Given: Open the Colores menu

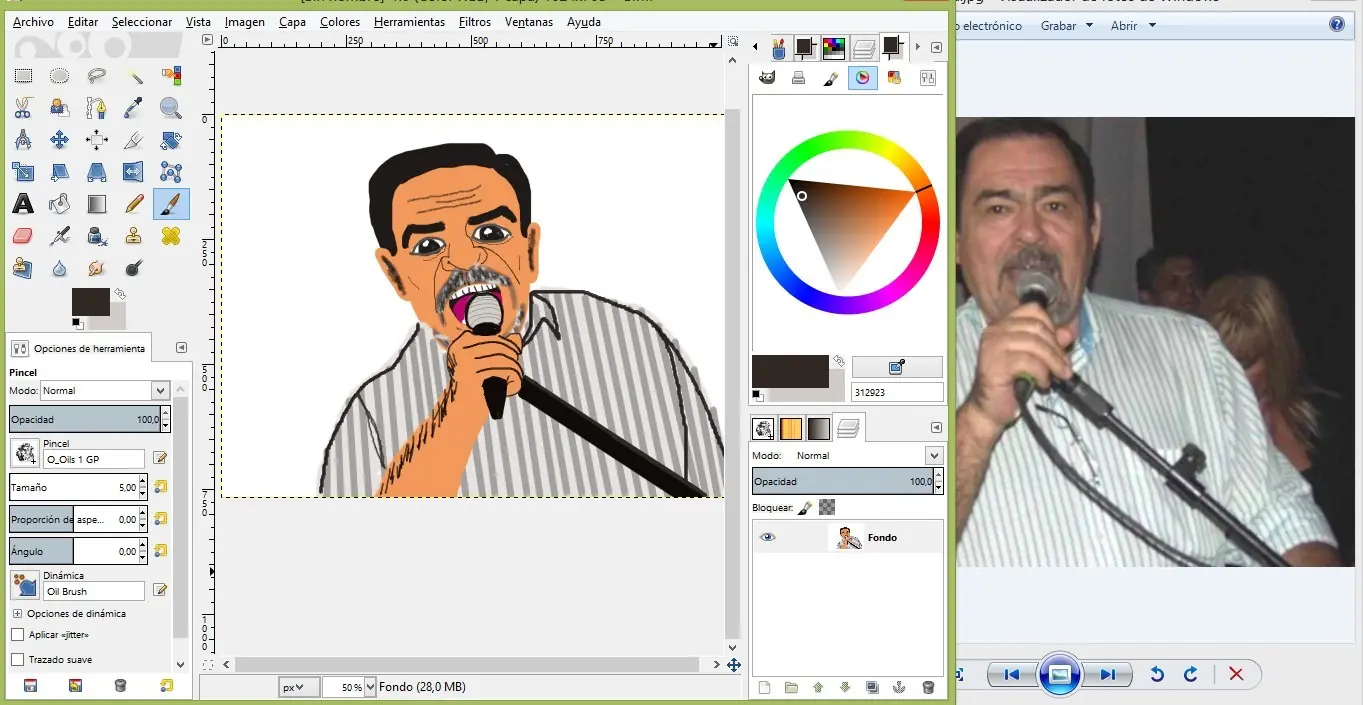Looking at the screenshot, I should click(x=340, y=22).
